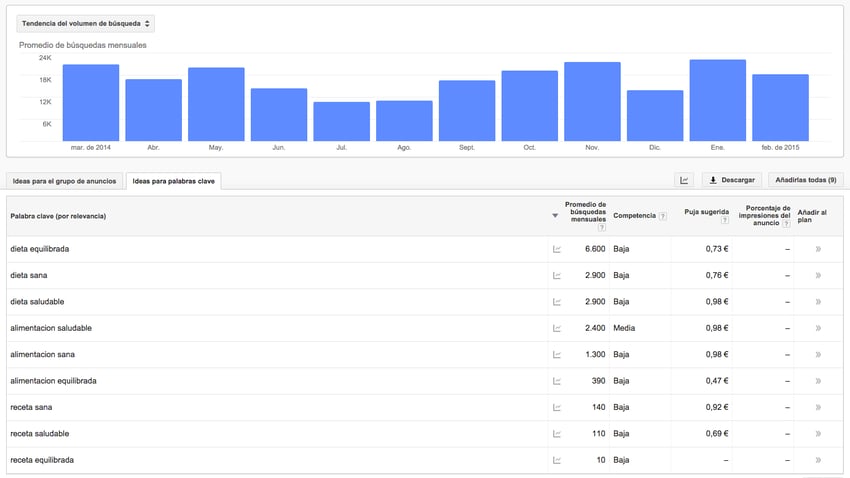The height and width of the screenshot is (478, 850).
Task: Add dieta sana to plan with arrows icon
Action: (818, 275)
